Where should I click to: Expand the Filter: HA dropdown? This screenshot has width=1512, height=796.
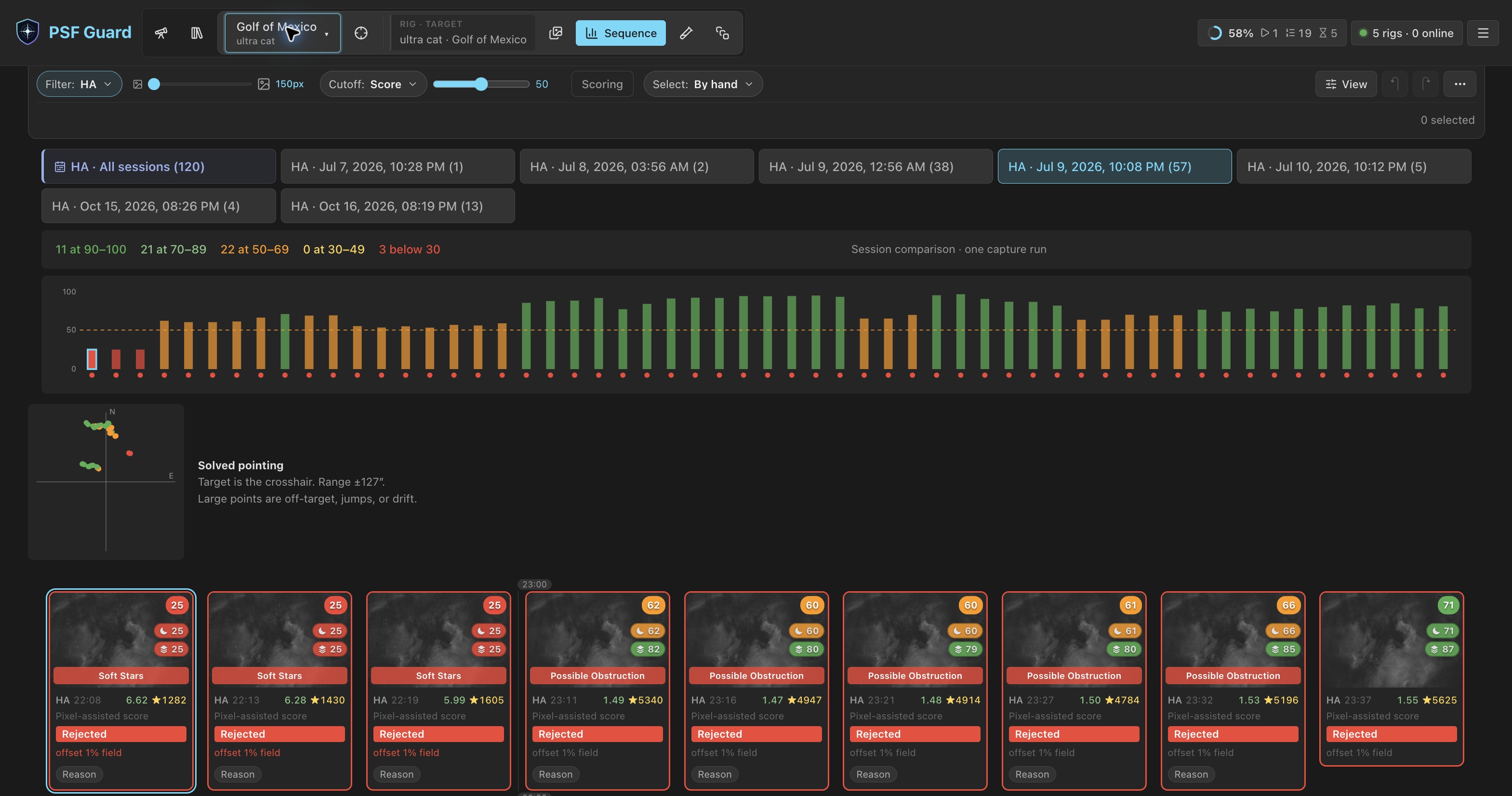pyautogui.click(x=79, y=84)
